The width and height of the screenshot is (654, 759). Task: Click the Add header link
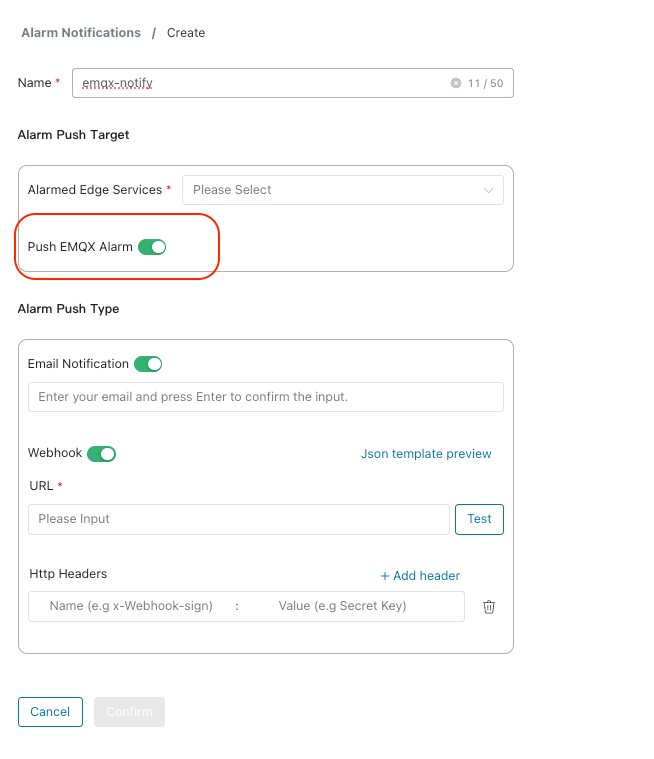point(420,576)
